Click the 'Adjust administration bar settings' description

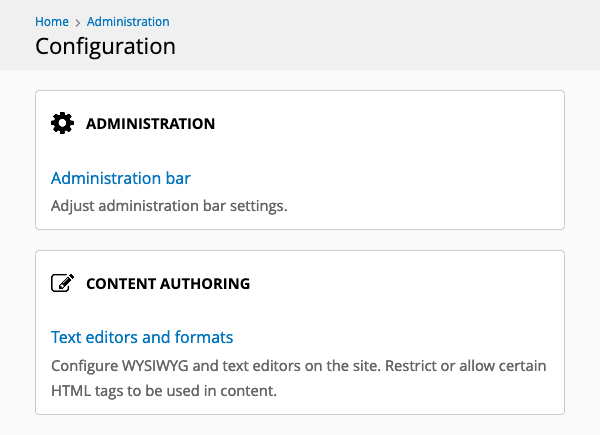point(169,206)
